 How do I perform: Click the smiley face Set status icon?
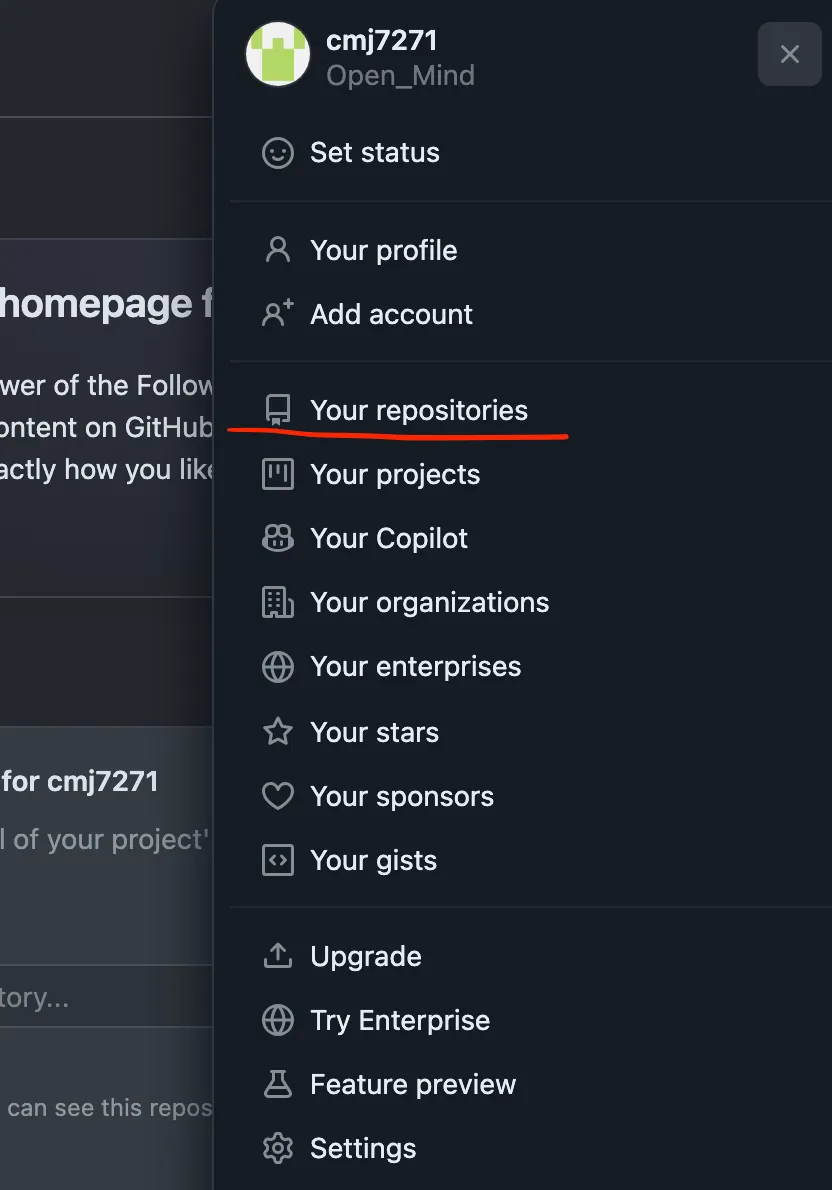point(277,153)
